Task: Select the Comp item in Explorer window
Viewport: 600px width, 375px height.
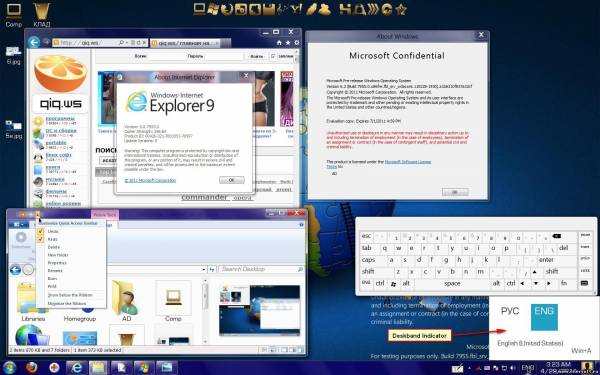Action: click(173, 302)
